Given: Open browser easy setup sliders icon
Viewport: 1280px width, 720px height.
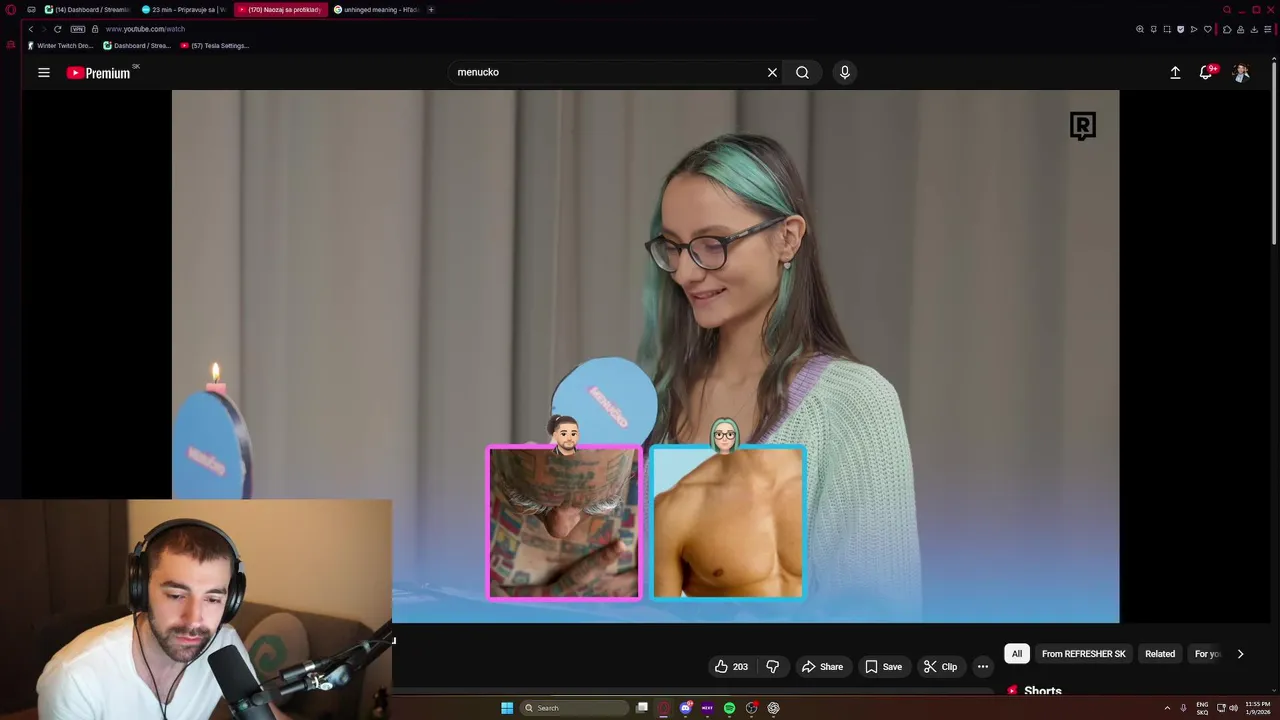Looking at the screenshot, I should coord(1268,29).
